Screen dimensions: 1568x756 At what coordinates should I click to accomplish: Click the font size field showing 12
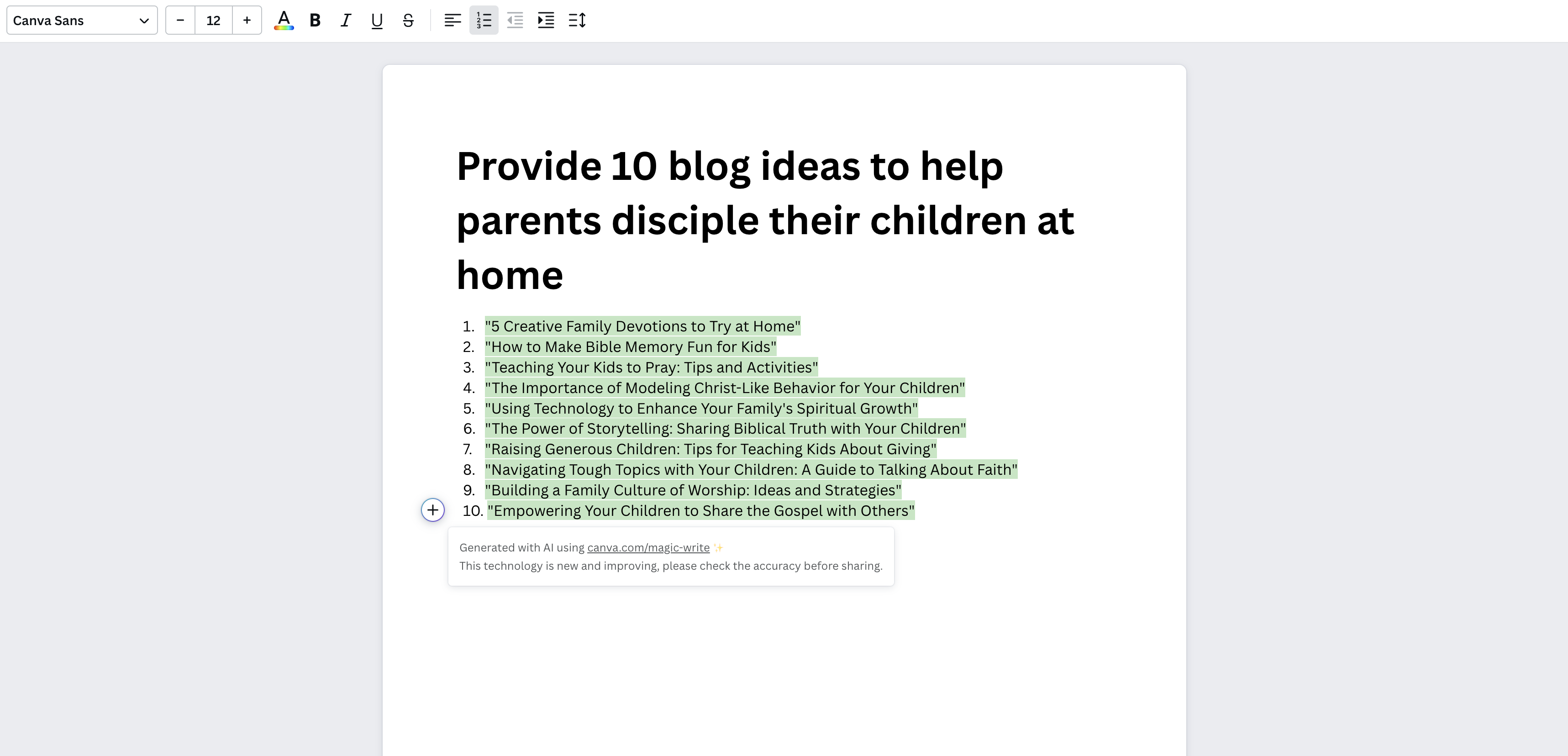tap(213, 20)
